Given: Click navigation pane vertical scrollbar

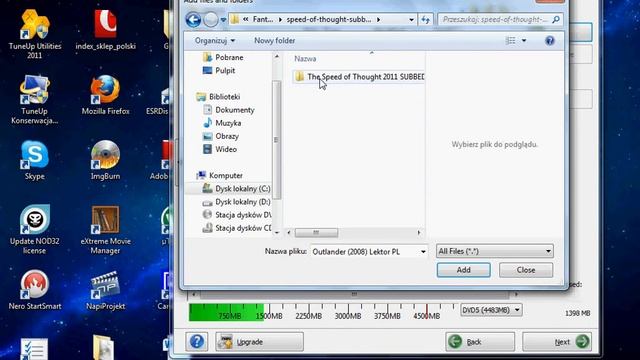Looking at the screenshot, I should 276,140.
